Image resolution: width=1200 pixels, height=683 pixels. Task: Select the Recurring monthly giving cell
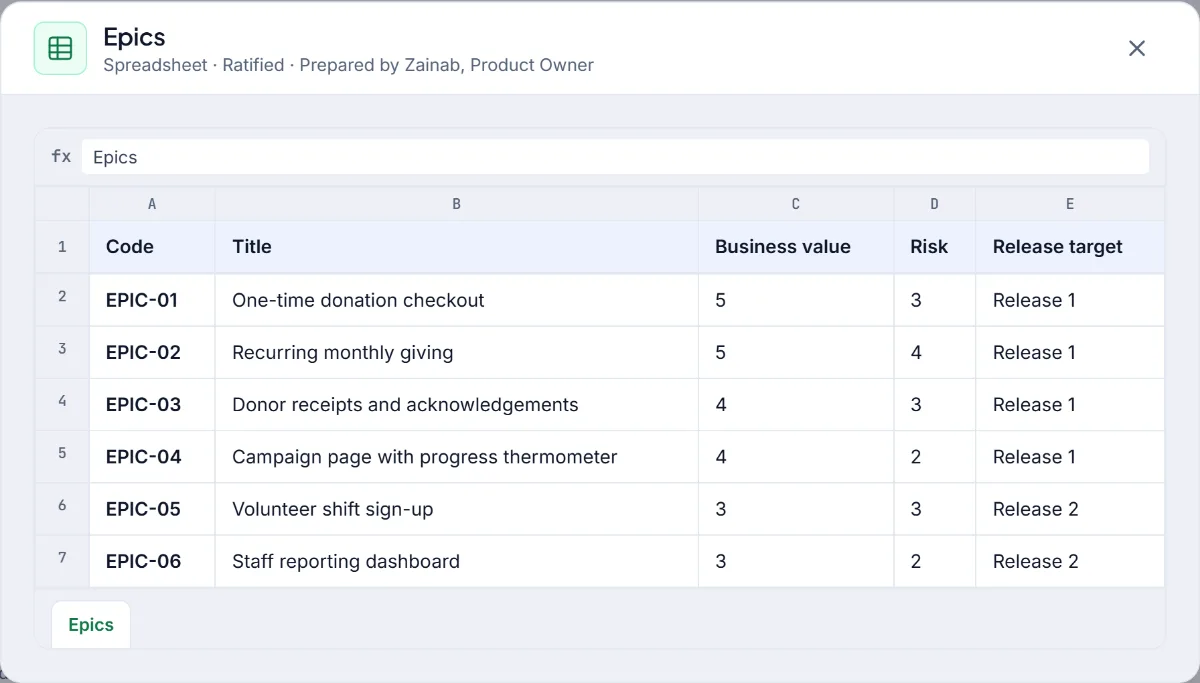click(x=457, y=352)
